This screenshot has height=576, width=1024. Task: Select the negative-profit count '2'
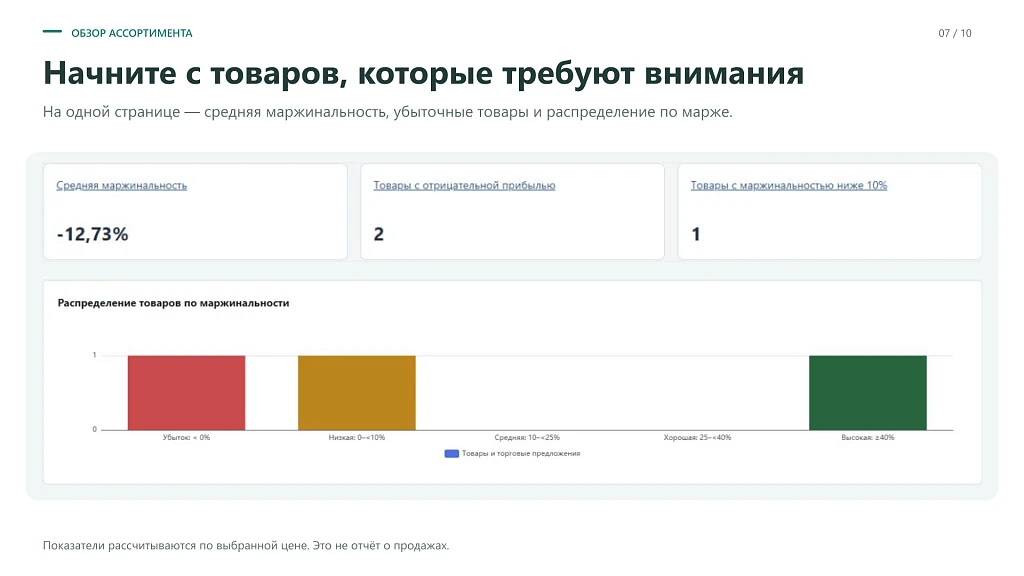click(379, 234)
